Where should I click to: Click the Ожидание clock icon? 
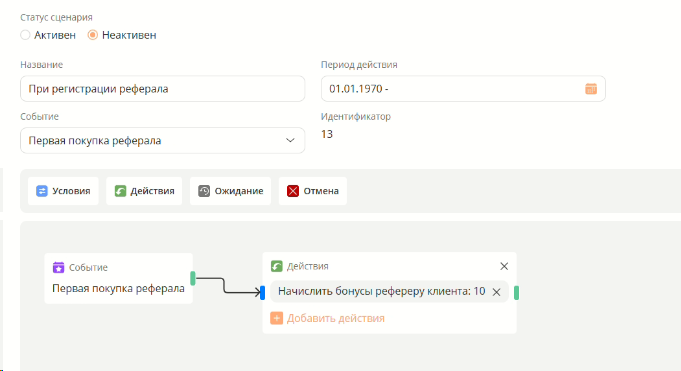(x=204, y=191)
